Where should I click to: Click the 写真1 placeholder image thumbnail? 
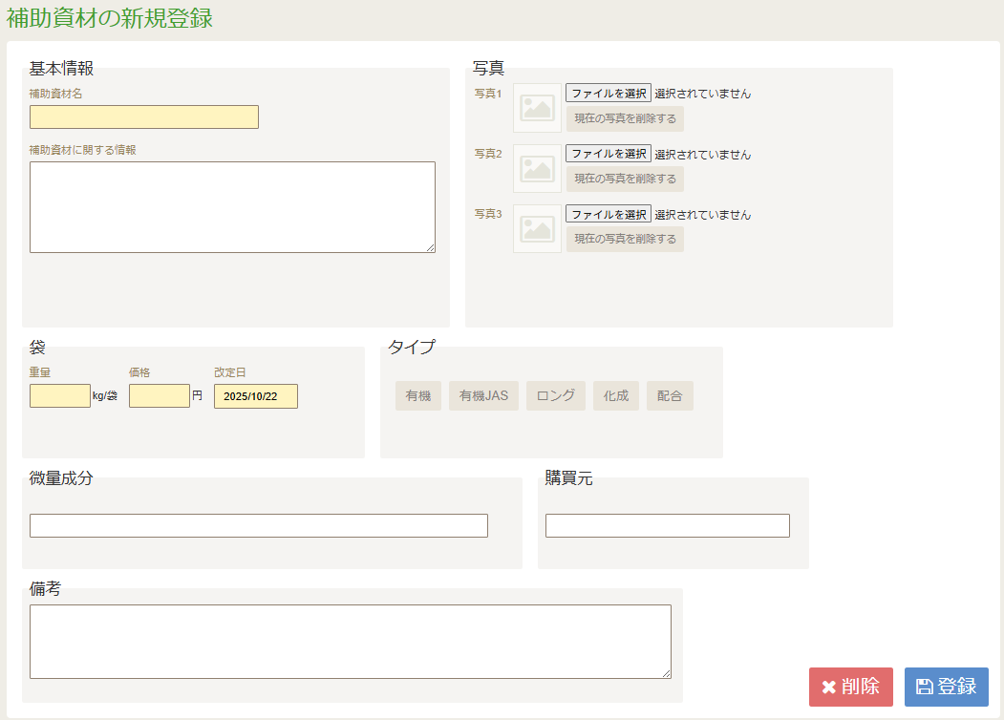pyautogui.click(x=537, y=108)
